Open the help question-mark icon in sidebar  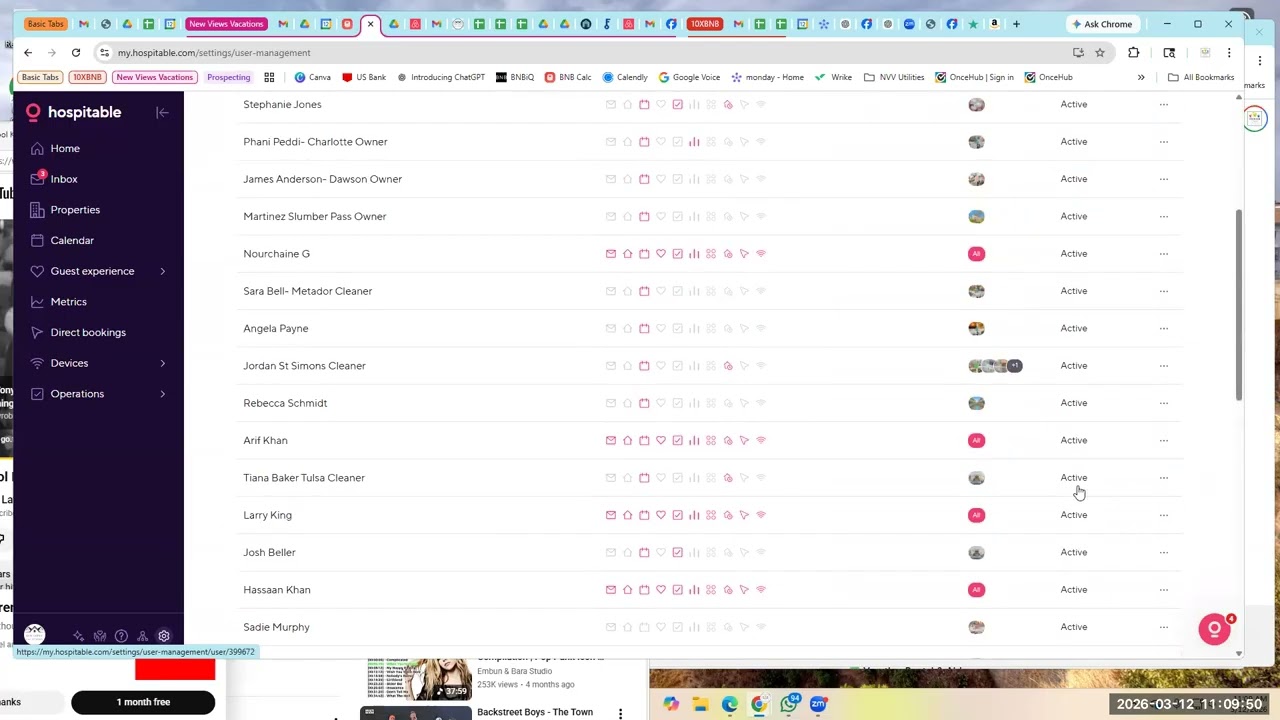click(121, 636)
